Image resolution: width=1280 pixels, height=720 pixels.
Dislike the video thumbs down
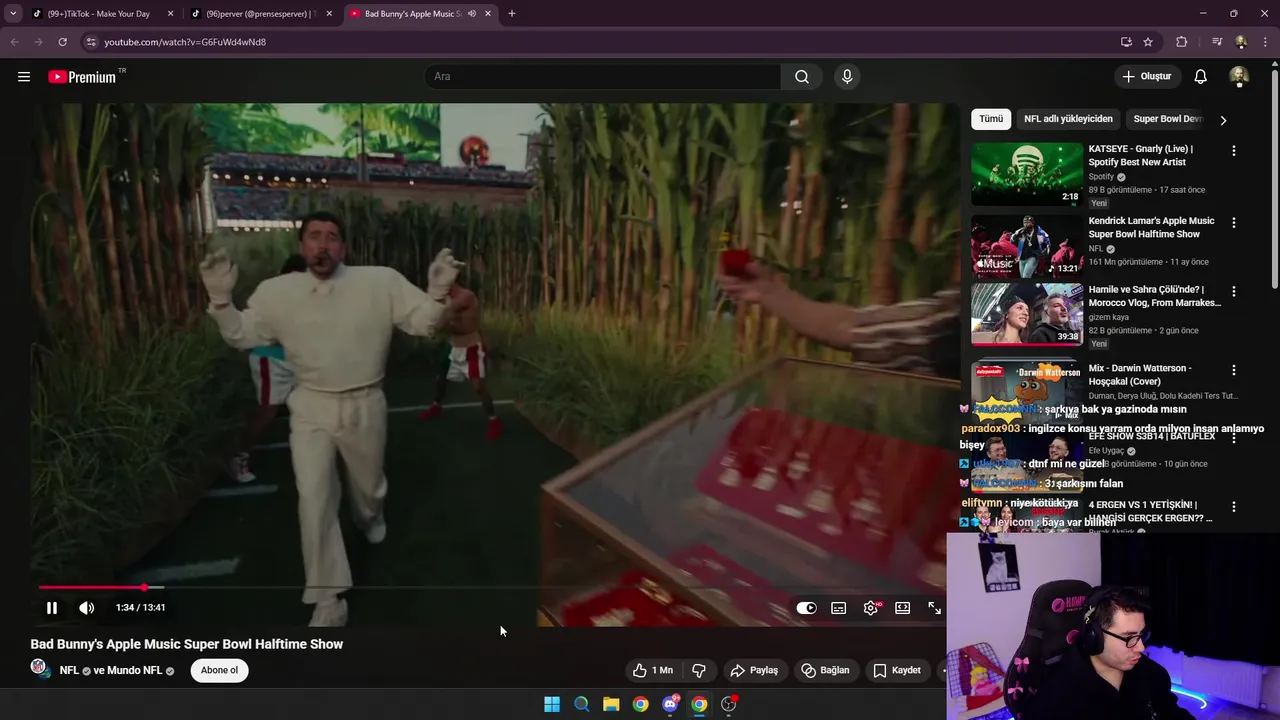coord(699,670)
